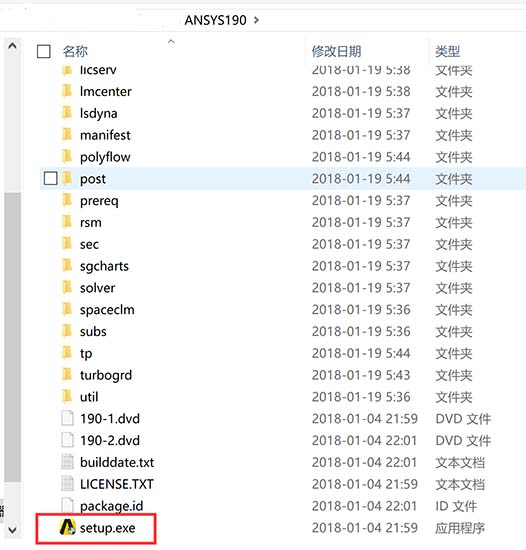Select the LICENSE.TXT file icon

point(67,484)
